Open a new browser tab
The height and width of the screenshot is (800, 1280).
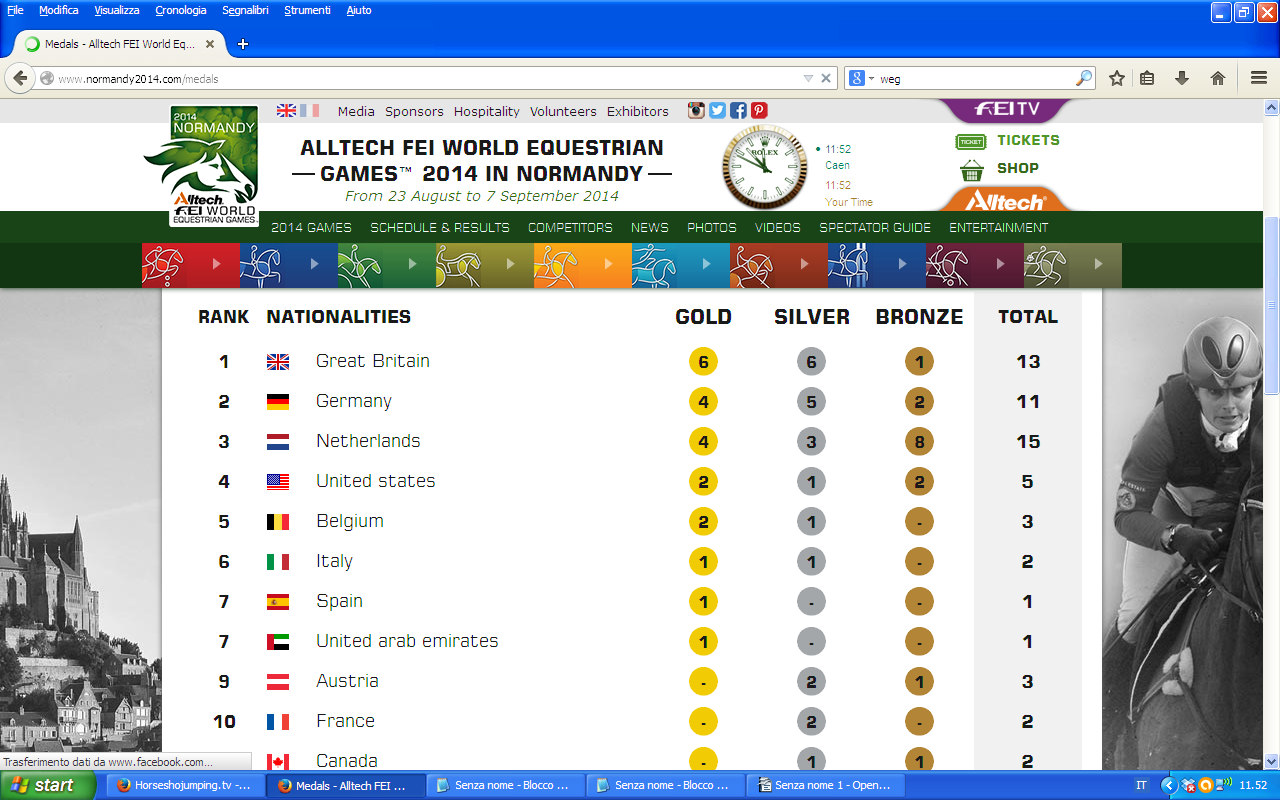pos(242,44)
